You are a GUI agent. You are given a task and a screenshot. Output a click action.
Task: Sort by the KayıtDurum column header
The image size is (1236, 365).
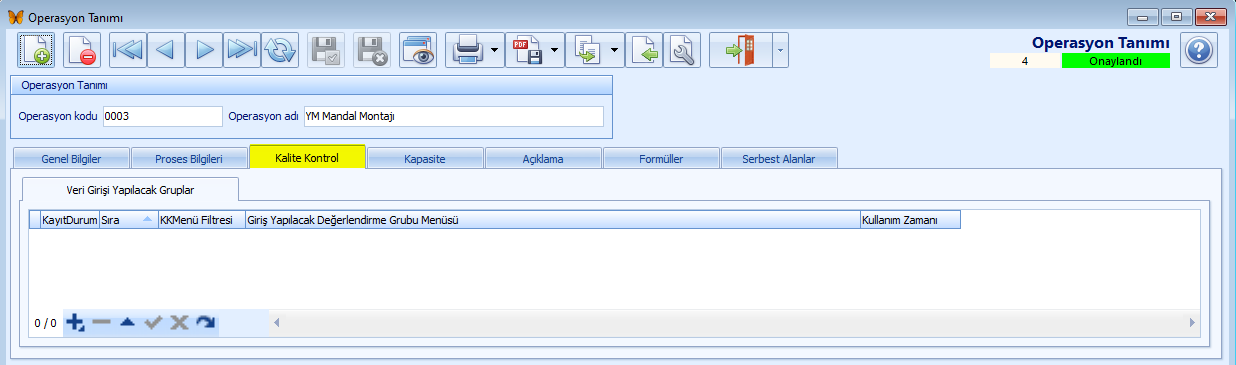click(x=69, y=220)
